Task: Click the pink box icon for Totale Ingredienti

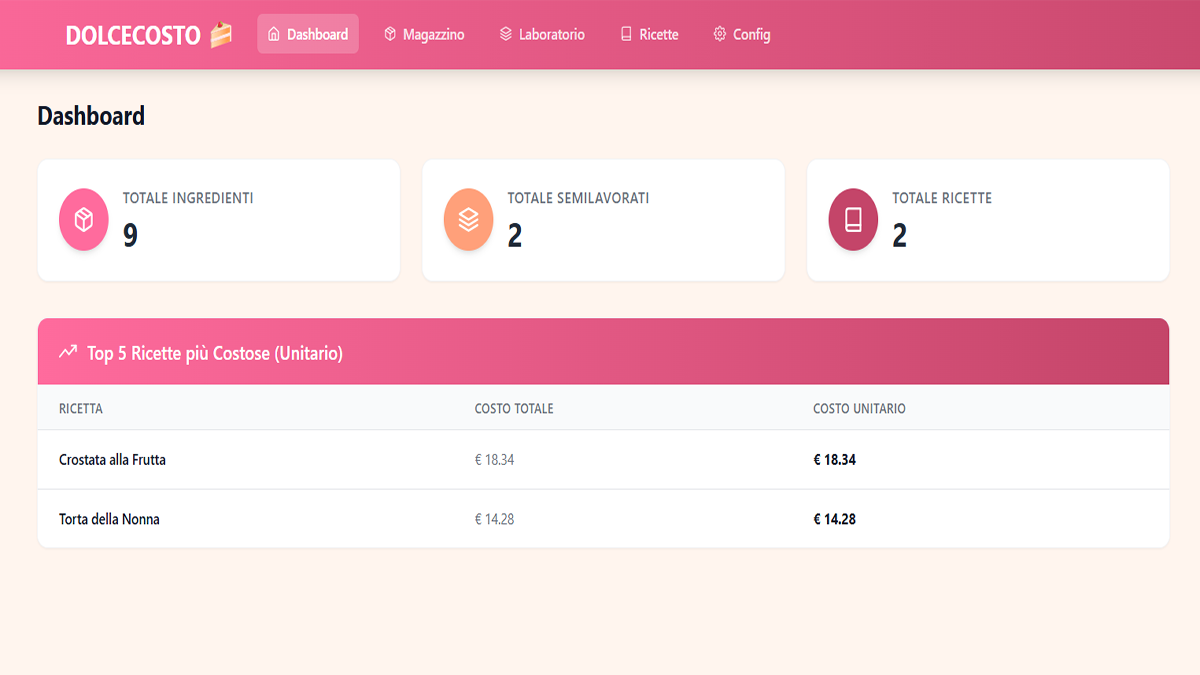Action: click(84, 220)
